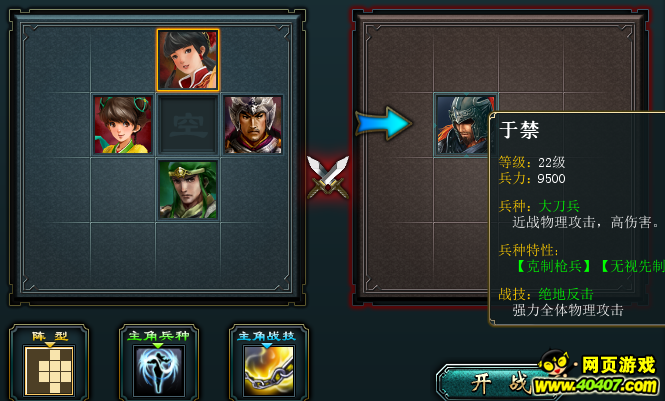The height and width of the screenshot is (401, 665).
Task: Click the empty 空 center formation slot
Action: coord(188,125)
